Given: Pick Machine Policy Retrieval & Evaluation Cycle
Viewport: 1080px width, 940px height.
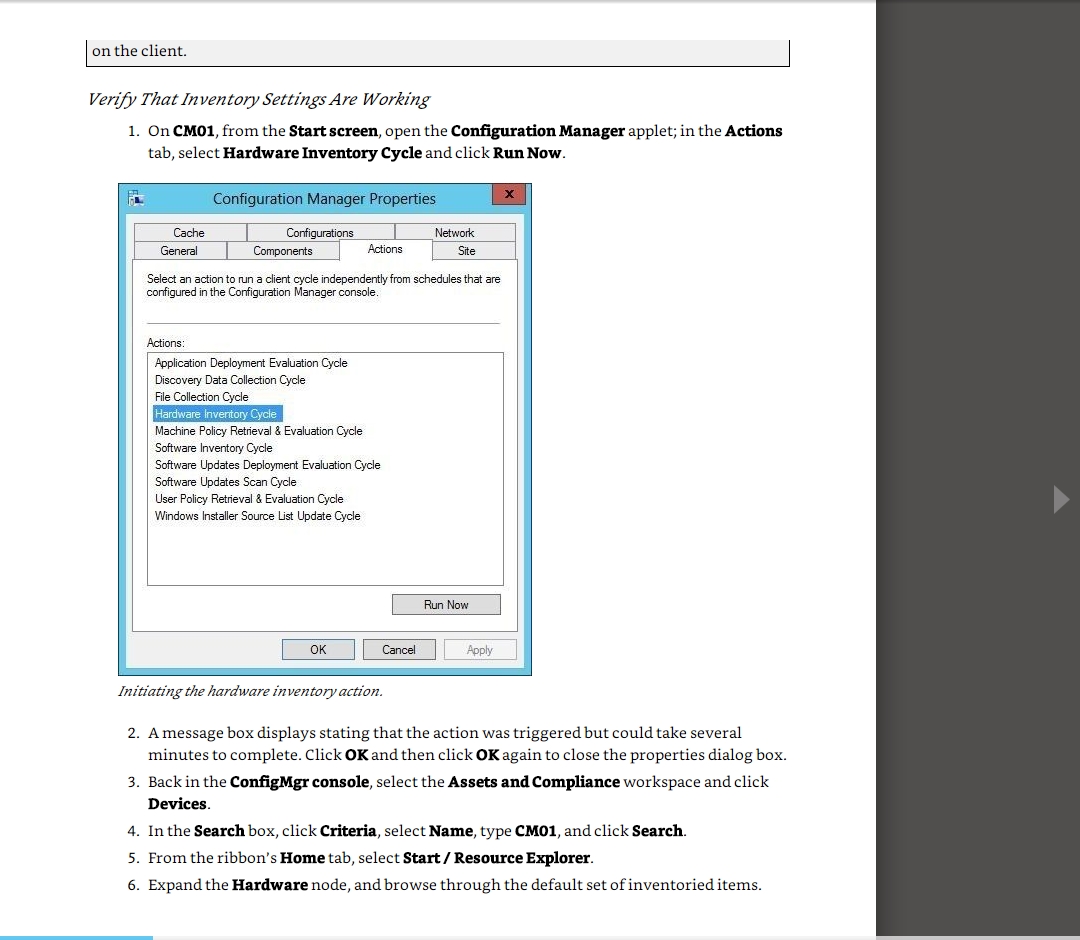Looking at the screenshot, I should coord(258,431).
